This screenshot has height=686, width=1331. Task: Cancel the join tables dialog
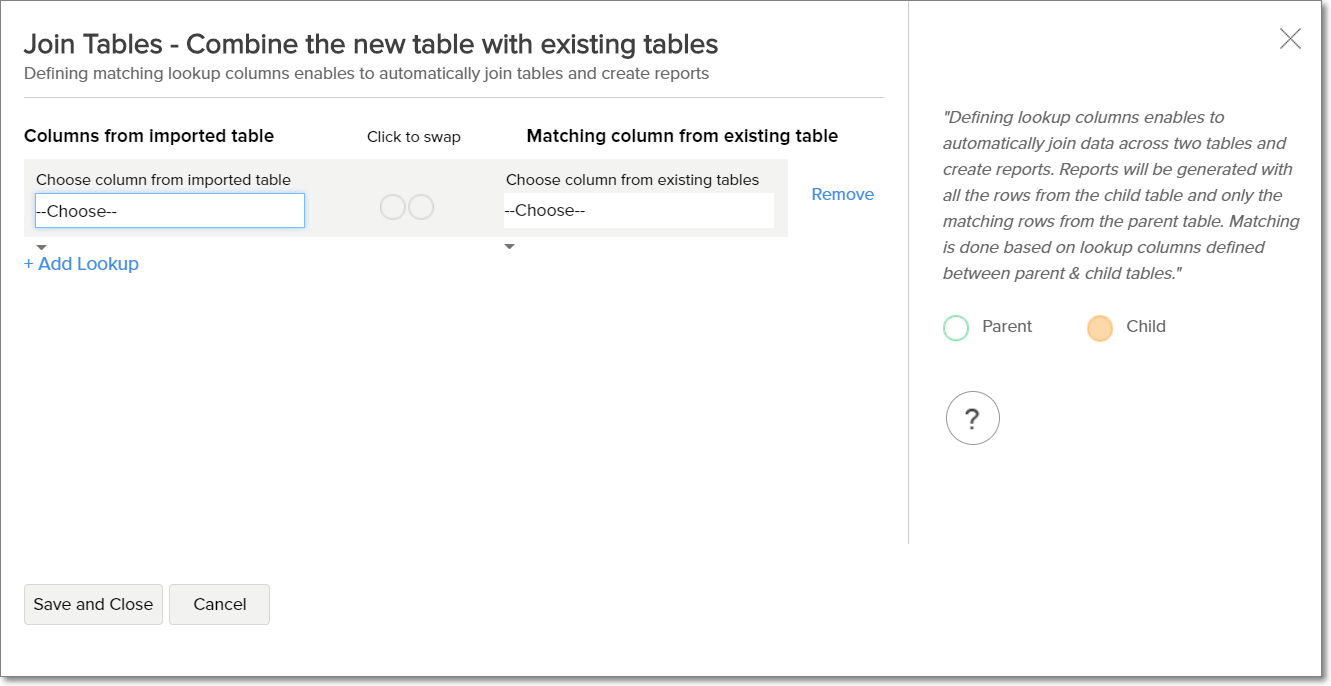point(219,604)
